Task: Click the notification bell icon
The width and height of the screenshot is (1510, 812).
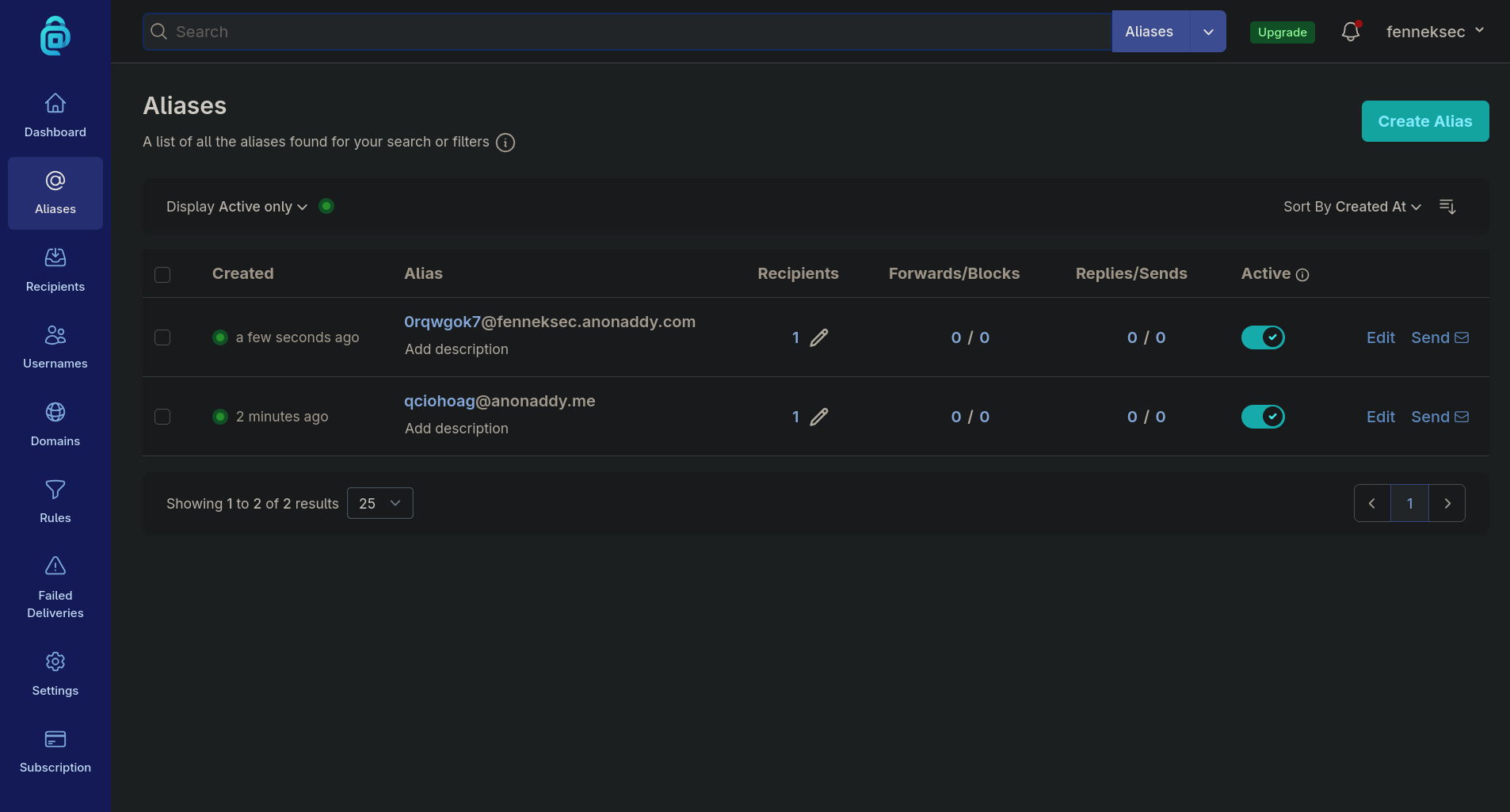Action: pos(1351,32)
